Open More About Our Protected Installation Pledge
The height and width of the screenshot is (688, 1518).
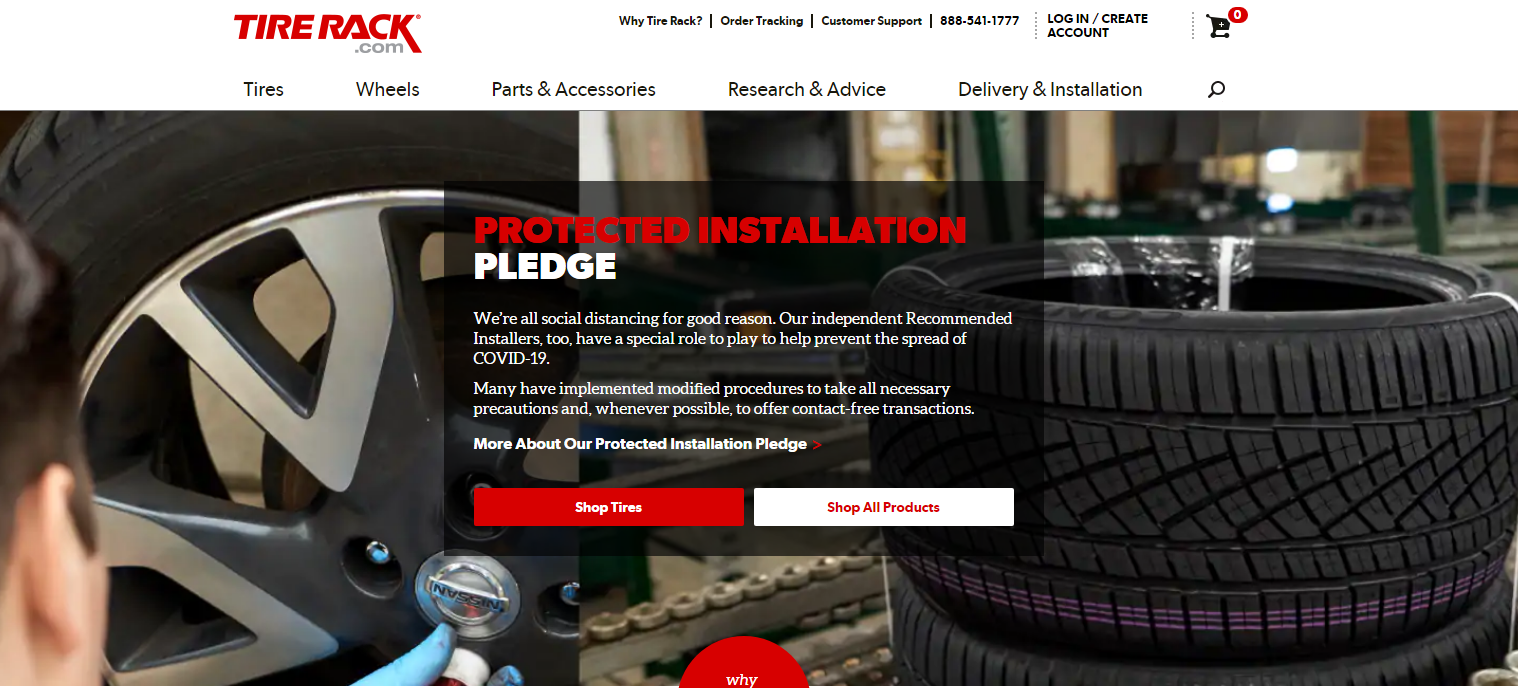coord(640,444)
